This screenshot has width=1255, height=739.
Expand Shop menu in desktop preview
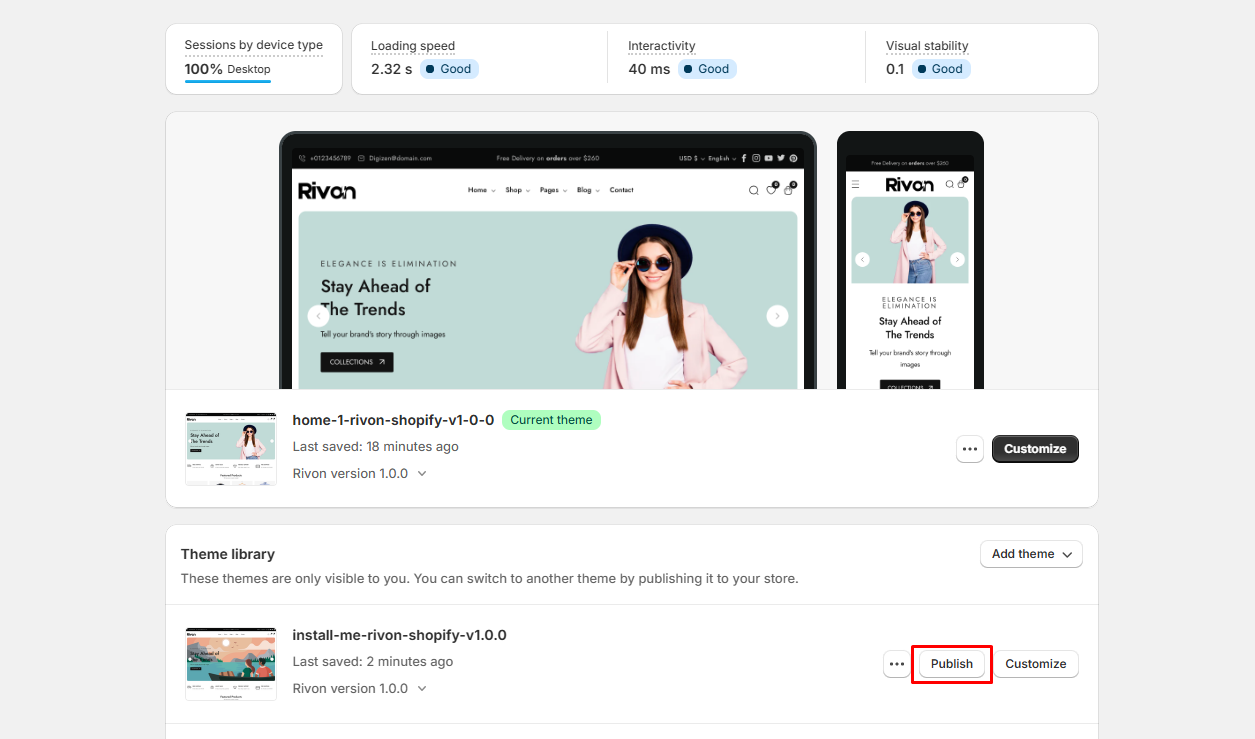517,190
